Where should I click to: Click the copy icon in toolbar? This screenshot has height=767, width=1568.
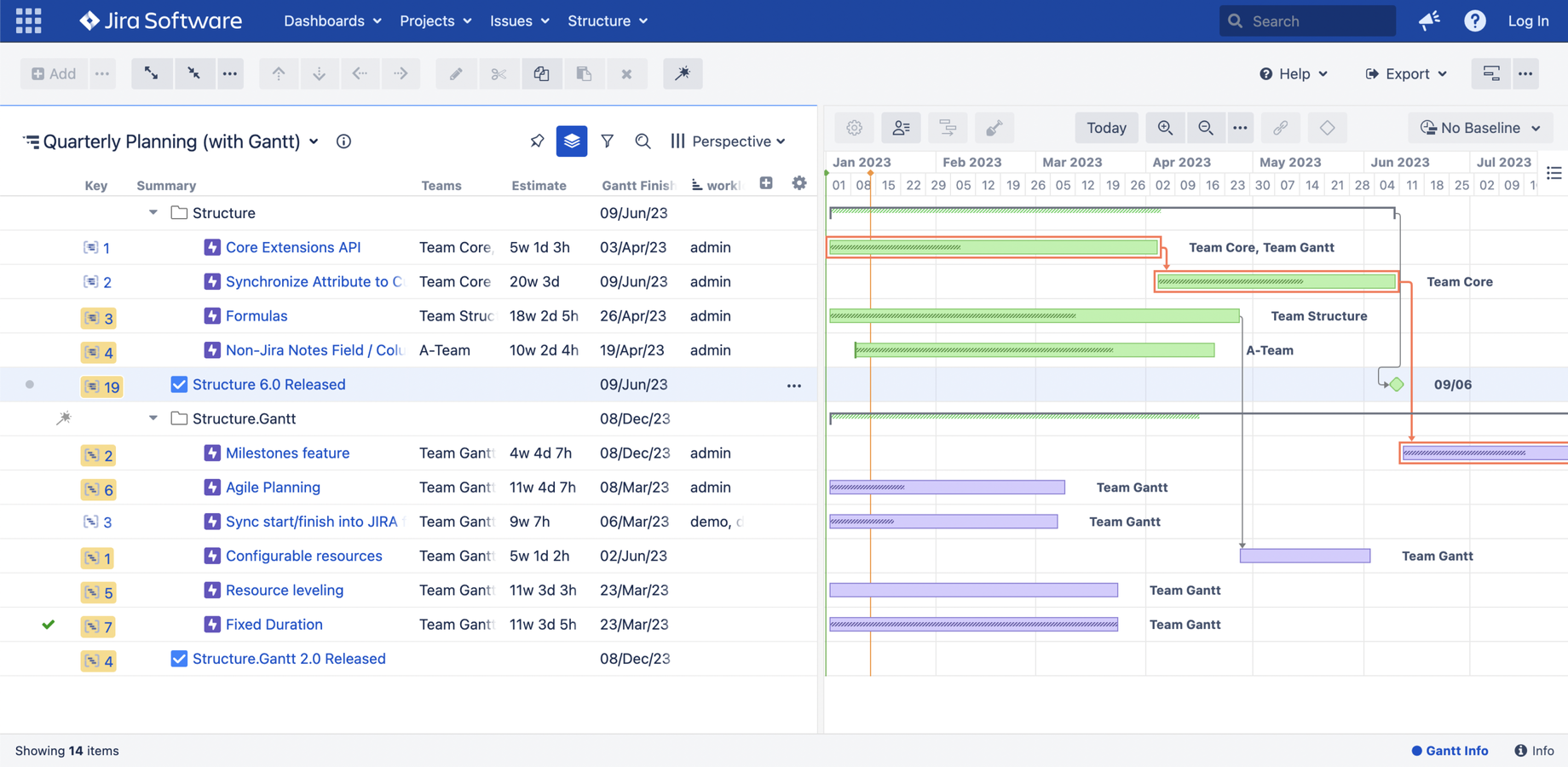point(541,73)
